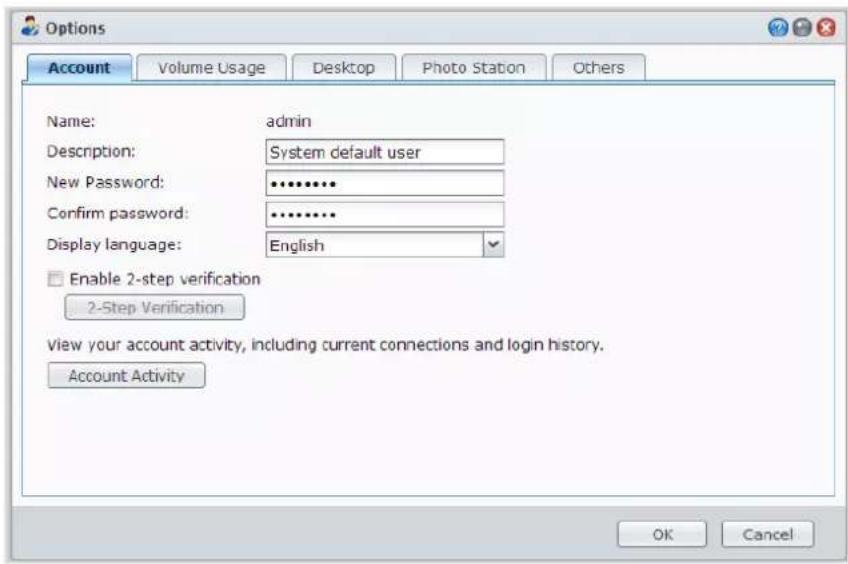
Task: Open the Desktop tab
Action: tap(344, 68)
